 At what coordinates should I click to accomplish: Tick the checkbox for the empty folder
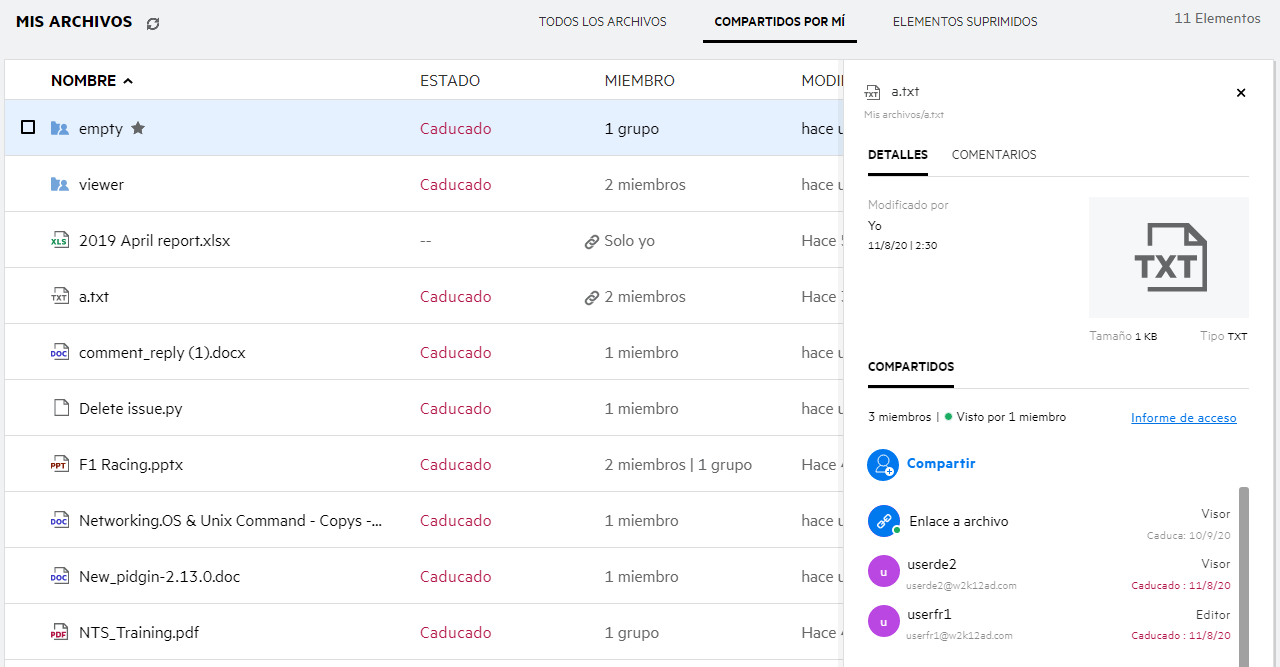28,127
